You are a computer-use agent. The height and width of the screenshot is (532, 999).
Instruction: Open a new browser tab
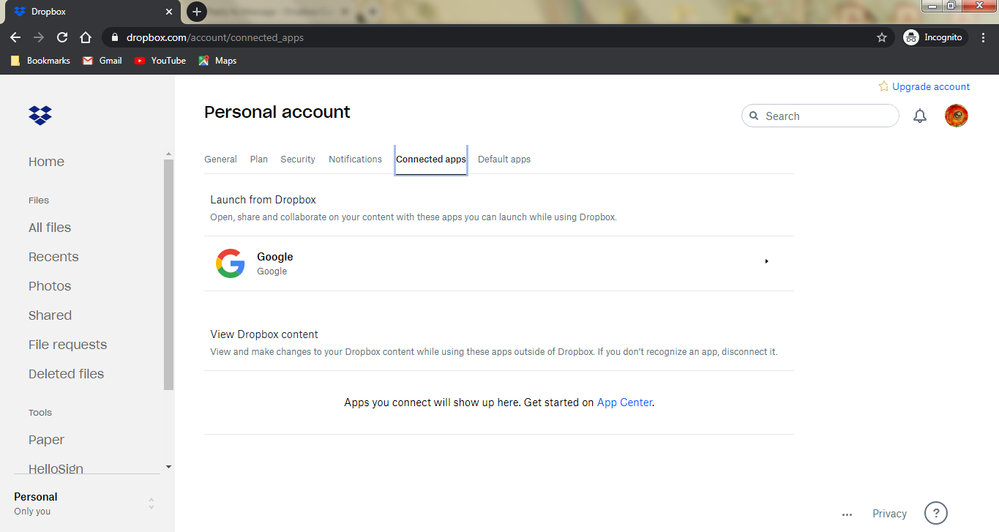coord(197,11)
